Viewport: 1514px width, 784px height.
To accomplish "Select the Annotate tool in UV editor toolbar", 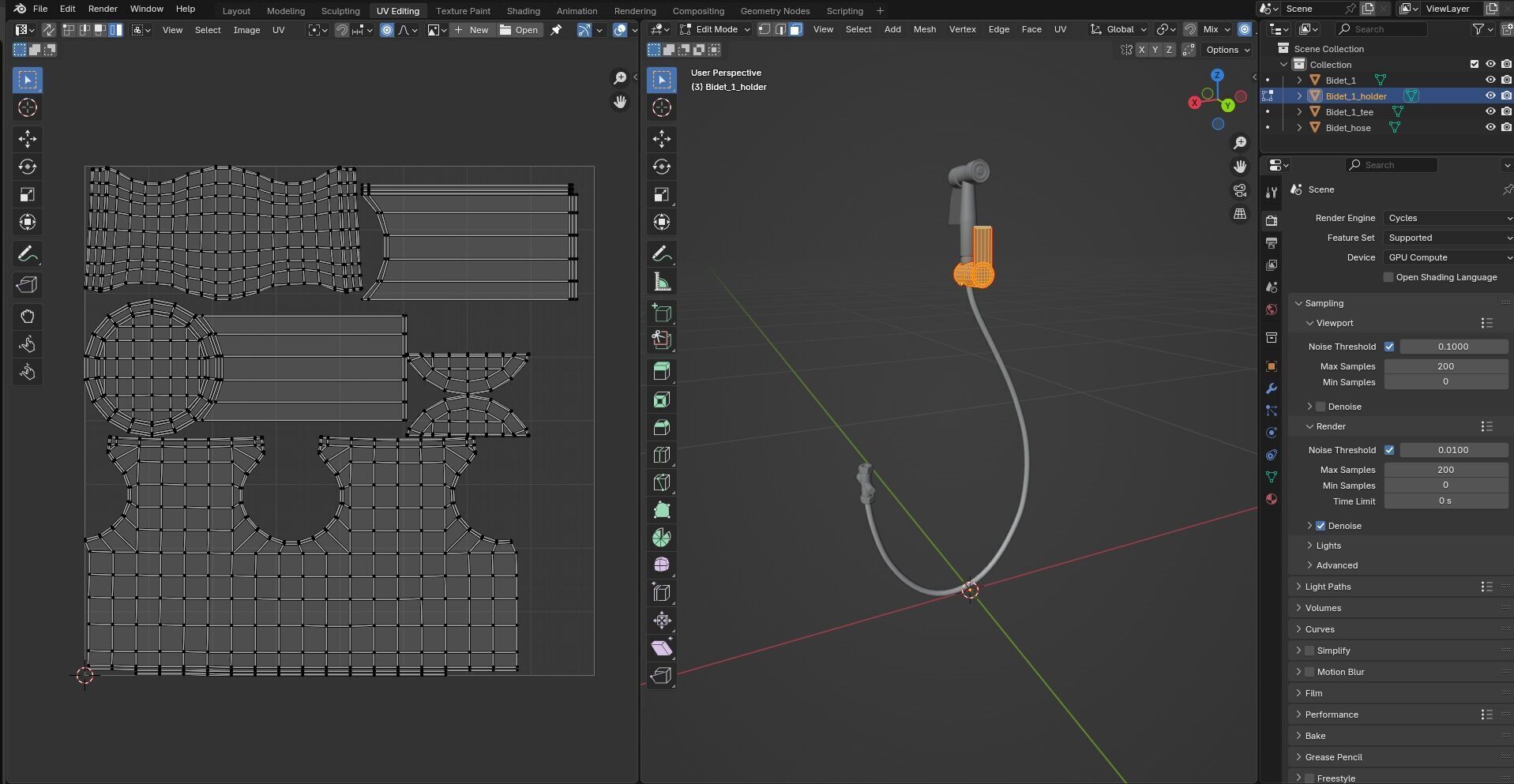I will (x=28, y=254).
